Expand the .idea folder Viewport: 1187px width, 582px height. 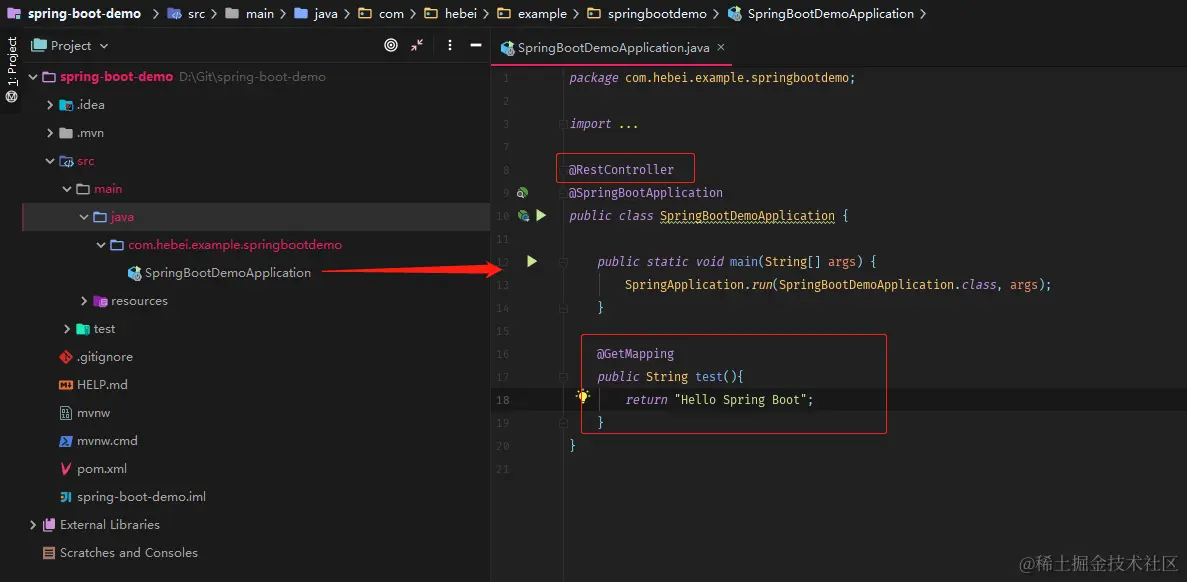coord(50,105)
